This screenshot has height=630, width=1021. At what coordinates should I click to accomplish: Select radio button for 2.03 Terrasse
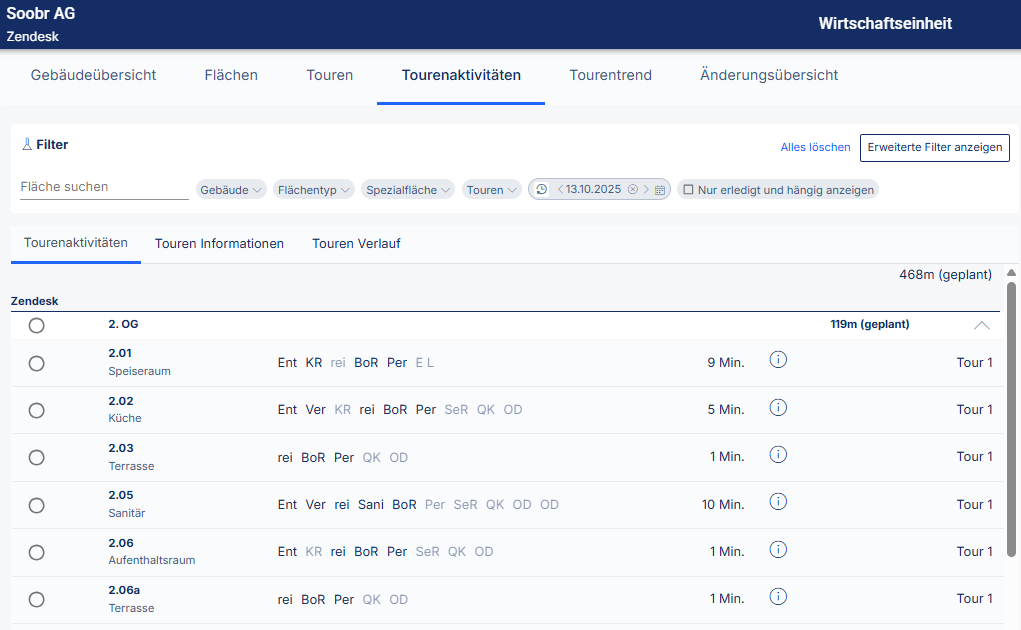37,457
